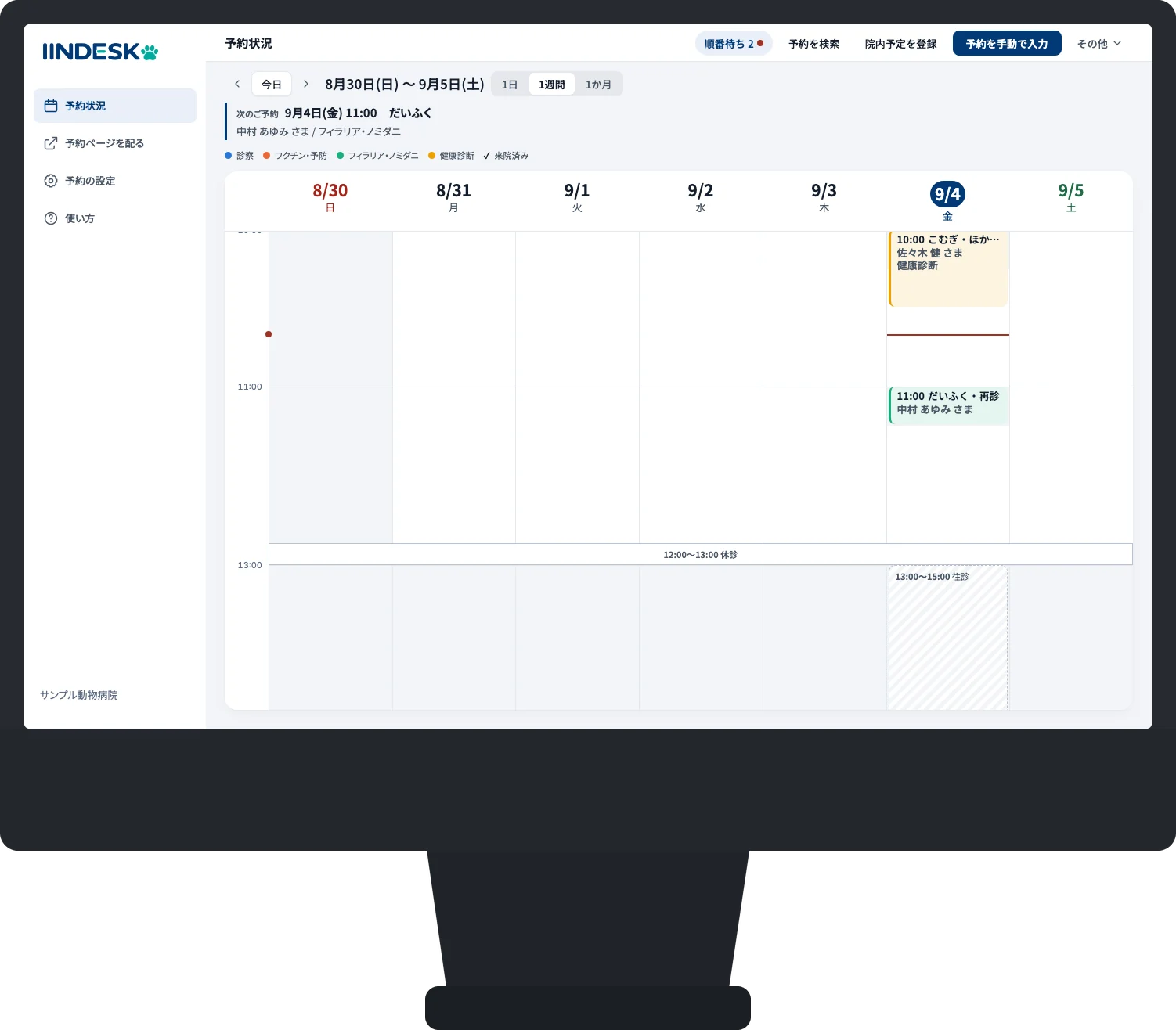Click 予約を手動で入力 button
This screenshot has width=1176, height=1030.
[x=1007, y=44]
